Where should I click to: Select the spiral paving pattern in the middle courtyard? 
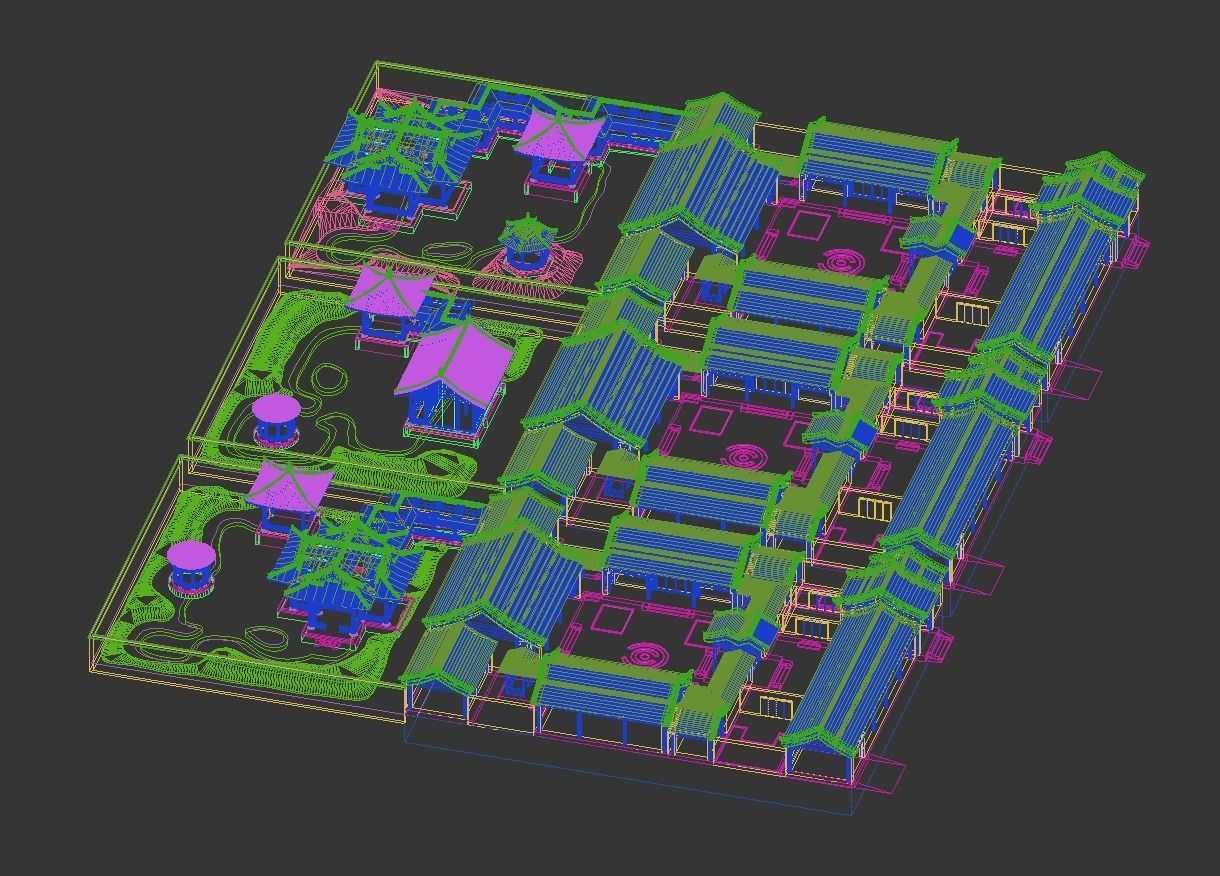pyautogui.click(x=746, y=458)
